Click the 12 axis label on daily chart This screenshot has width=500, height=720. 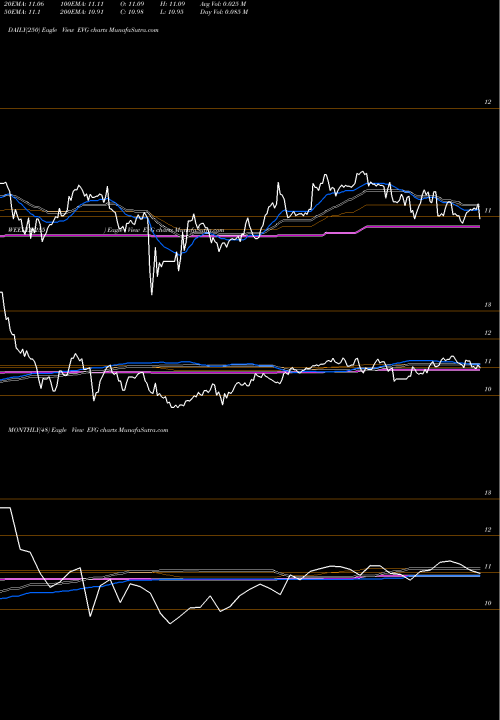tap(488, 102)
